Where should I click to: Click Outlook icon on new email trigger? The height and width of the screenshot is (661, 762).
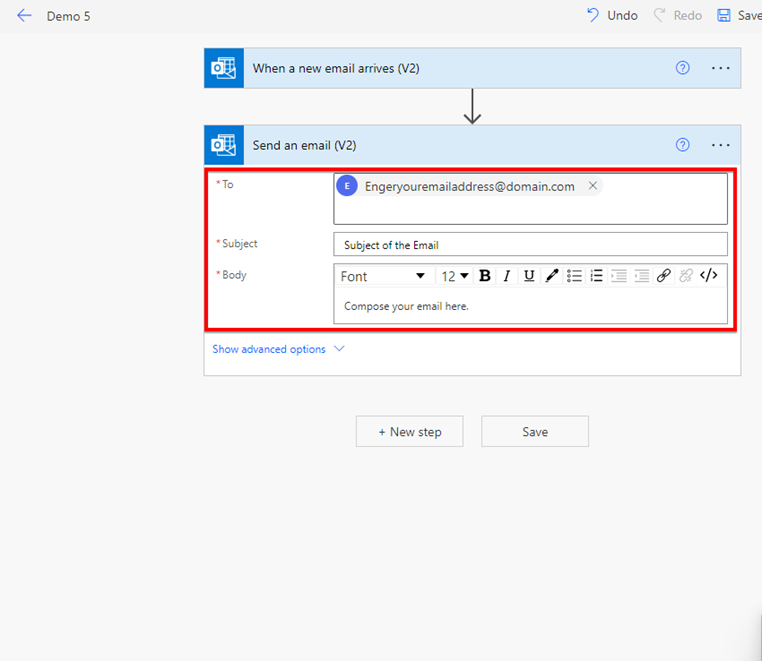coord(224,68)
